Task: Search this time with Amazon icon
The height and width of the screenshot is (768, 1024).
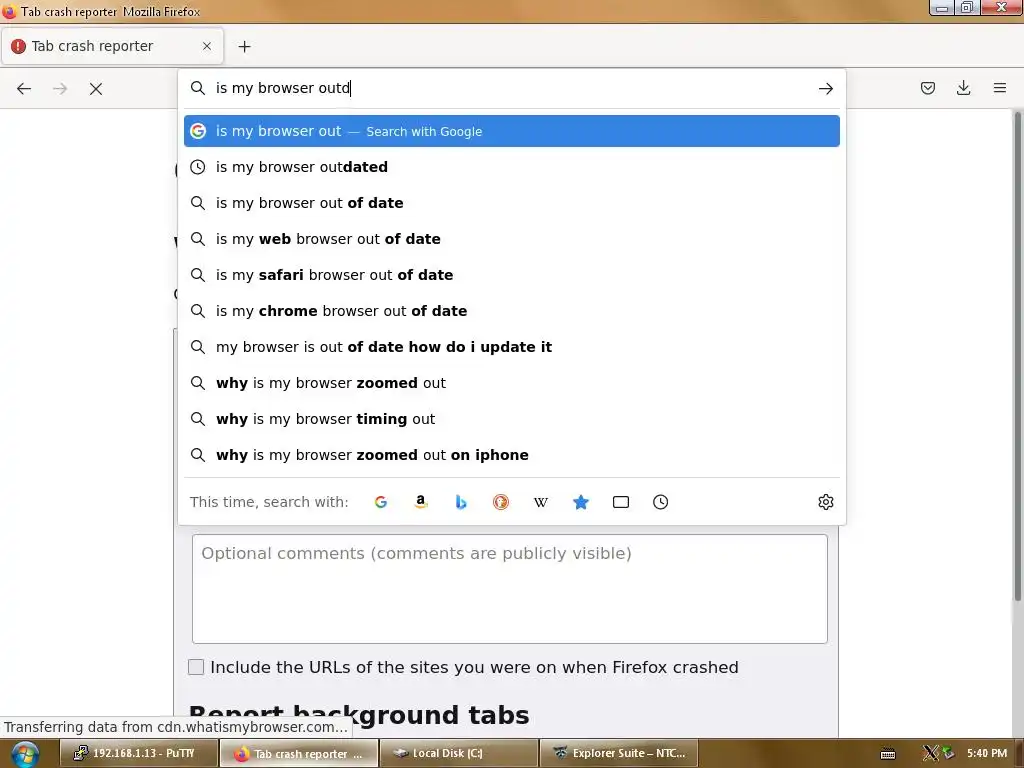Action: pos(421,502)
